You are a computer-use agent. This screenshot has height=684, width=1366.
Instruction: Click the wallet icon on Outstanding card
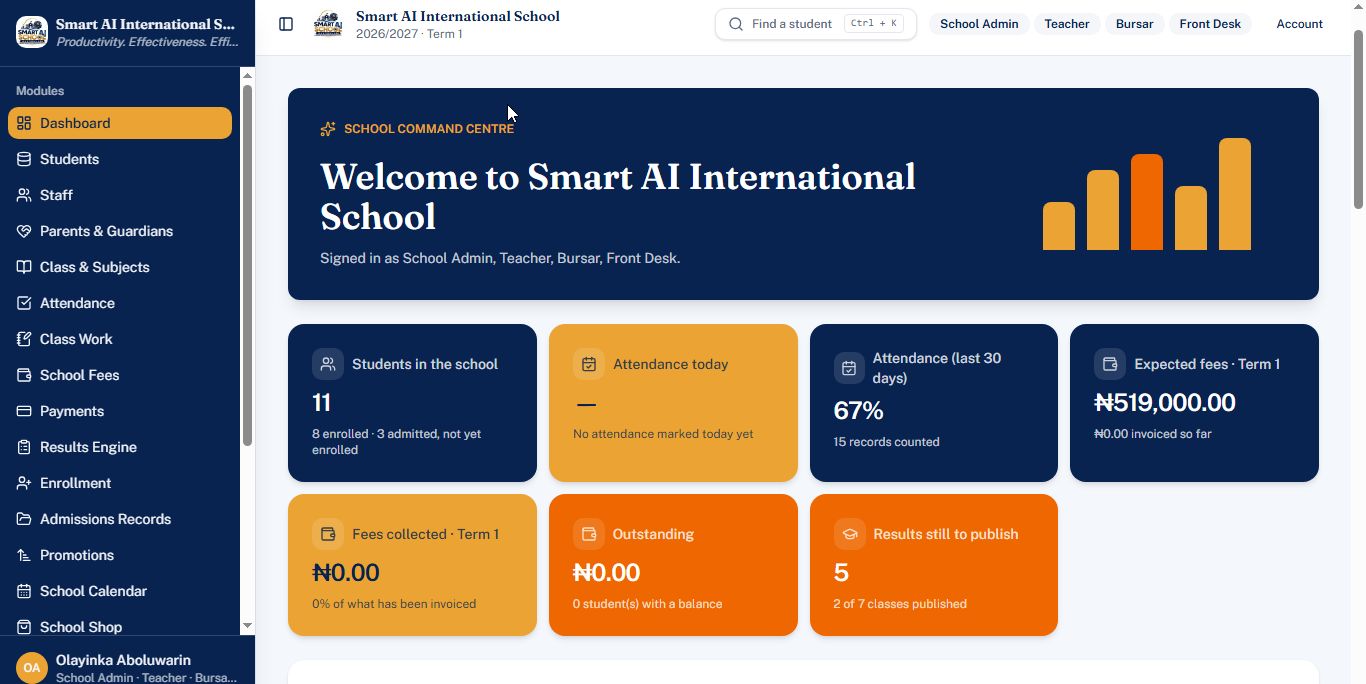[x=589, y=534]
